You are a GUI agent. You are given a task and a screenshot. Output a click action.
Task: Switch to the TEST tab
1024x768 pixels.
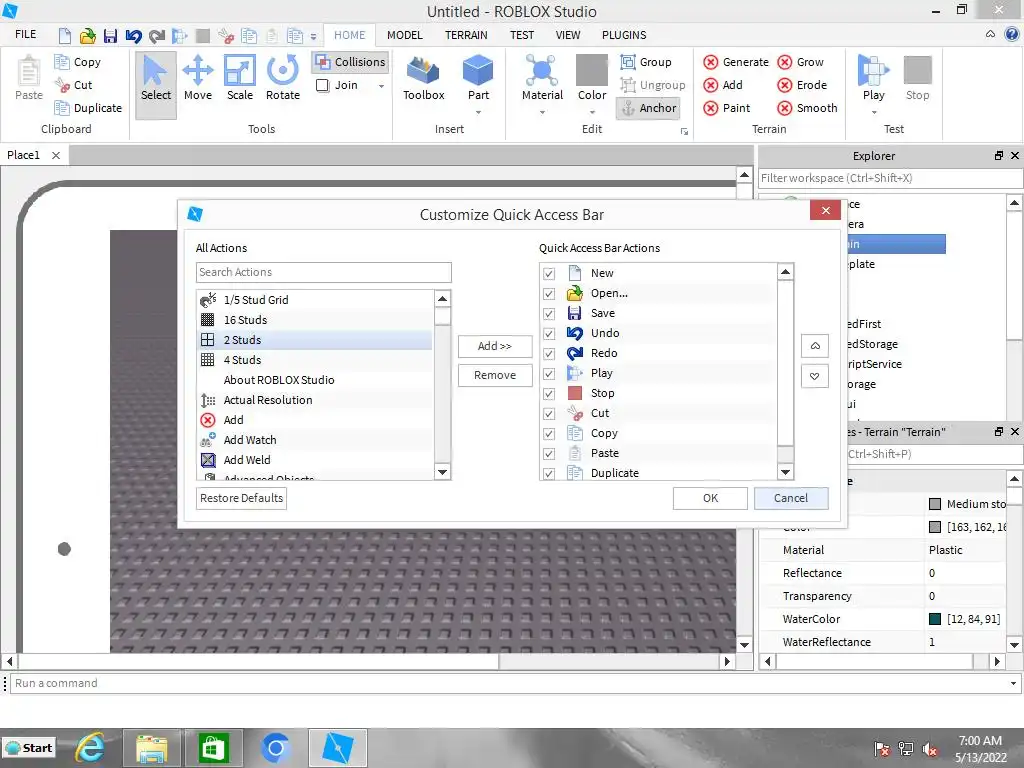coord(522,35)
